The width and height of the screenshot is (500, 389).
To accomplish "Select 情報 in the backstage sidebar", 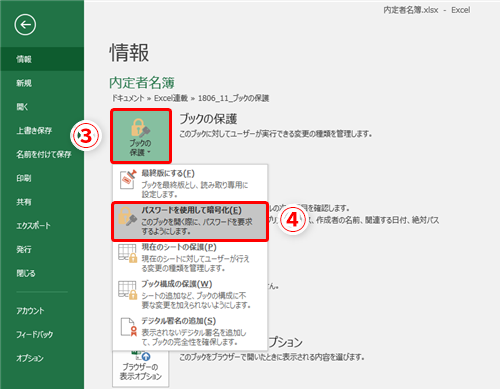I will point(42,59).
